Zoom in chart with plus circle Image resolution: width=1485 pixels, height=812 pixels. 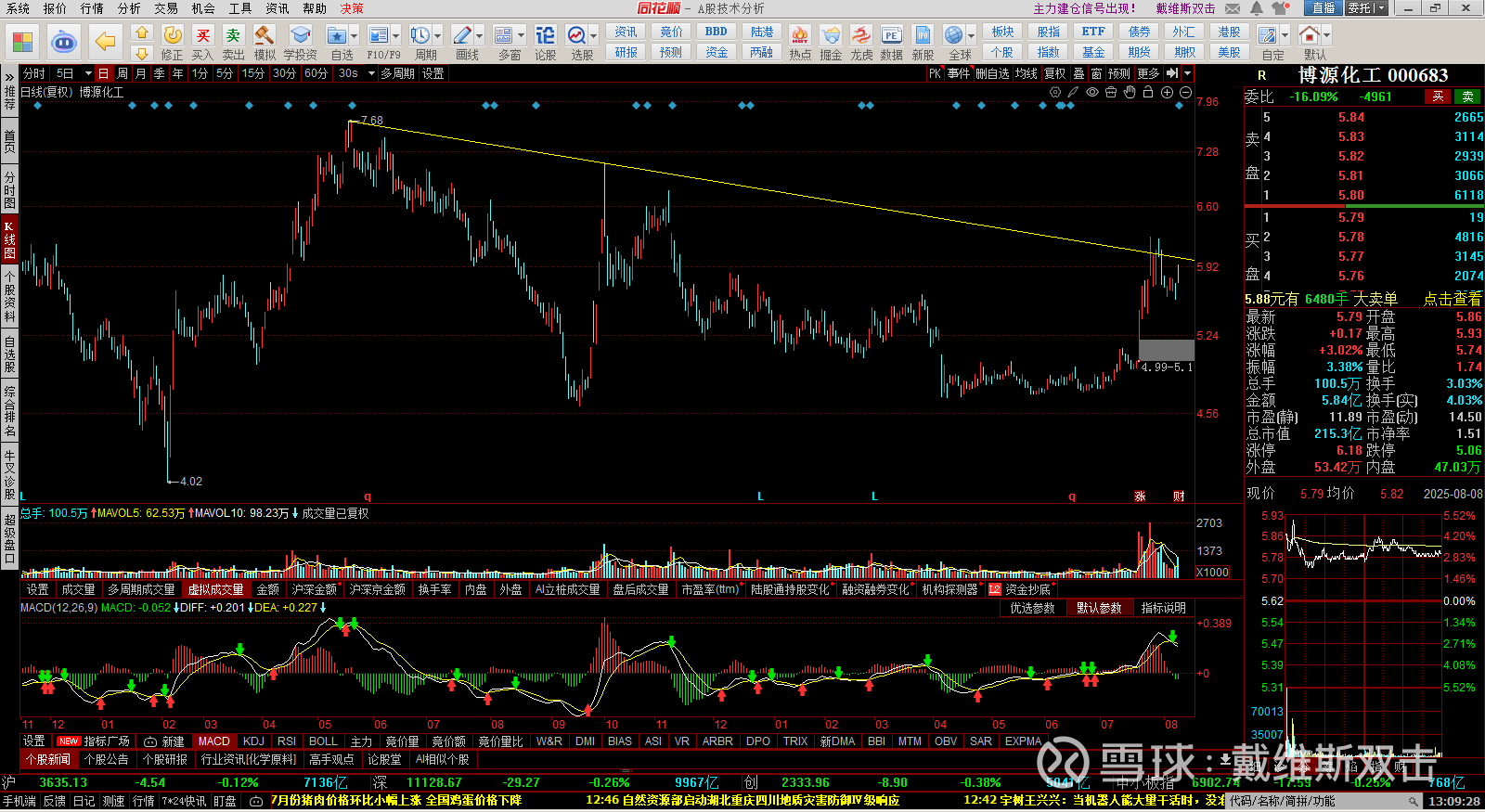tap(1167, 92)
